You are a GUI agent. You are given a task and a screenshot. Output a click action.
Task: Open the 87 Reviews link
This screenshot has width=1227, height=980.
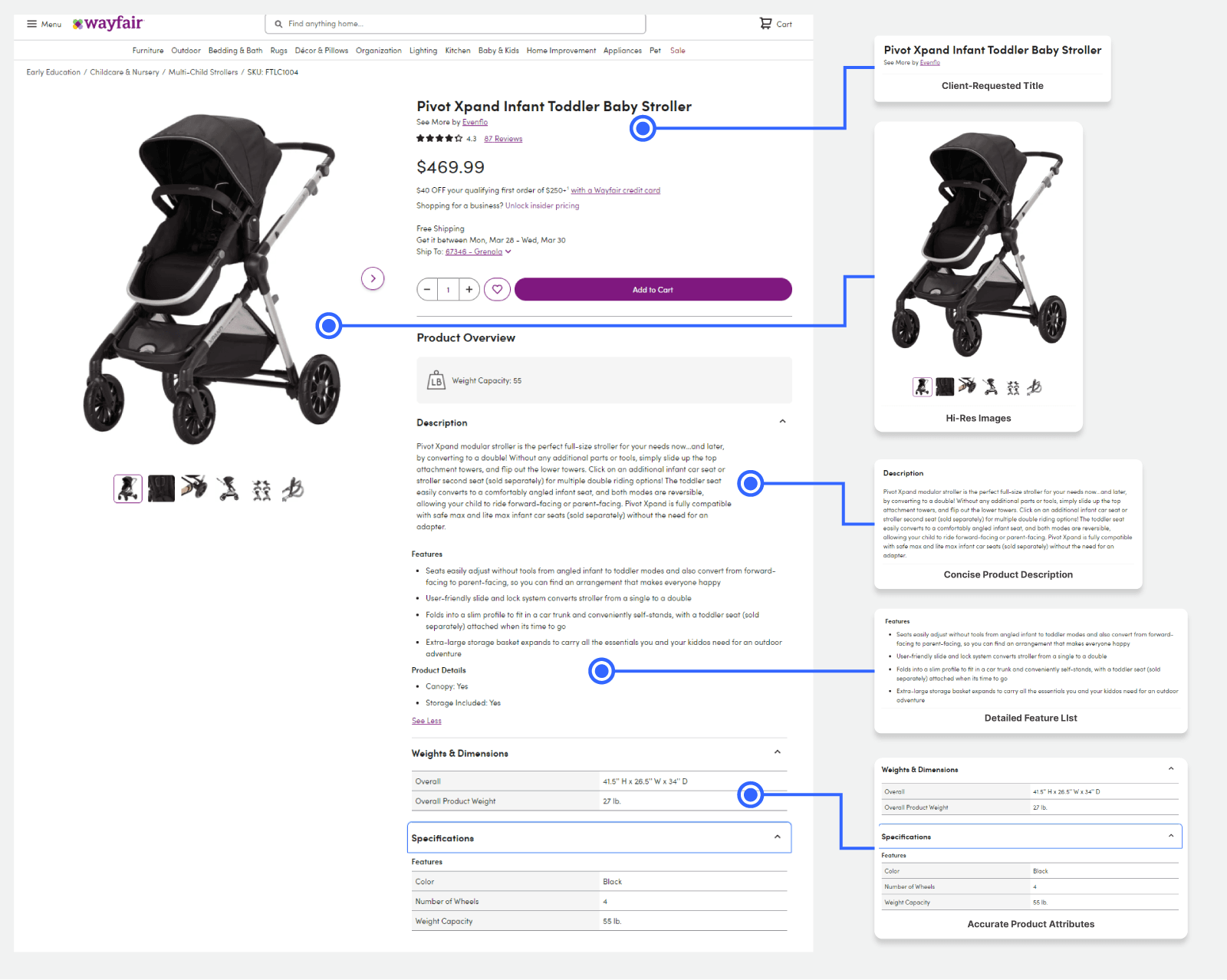(x=503, y=139)
